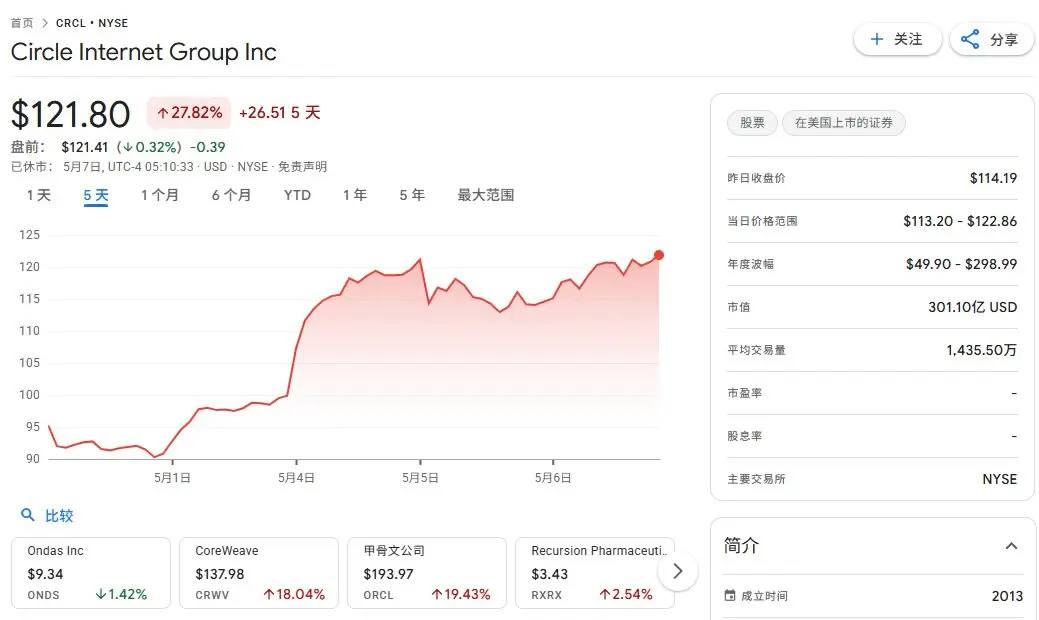Click the 27.82% change badge
This screenshot has height=620, width=1039.
189,113
